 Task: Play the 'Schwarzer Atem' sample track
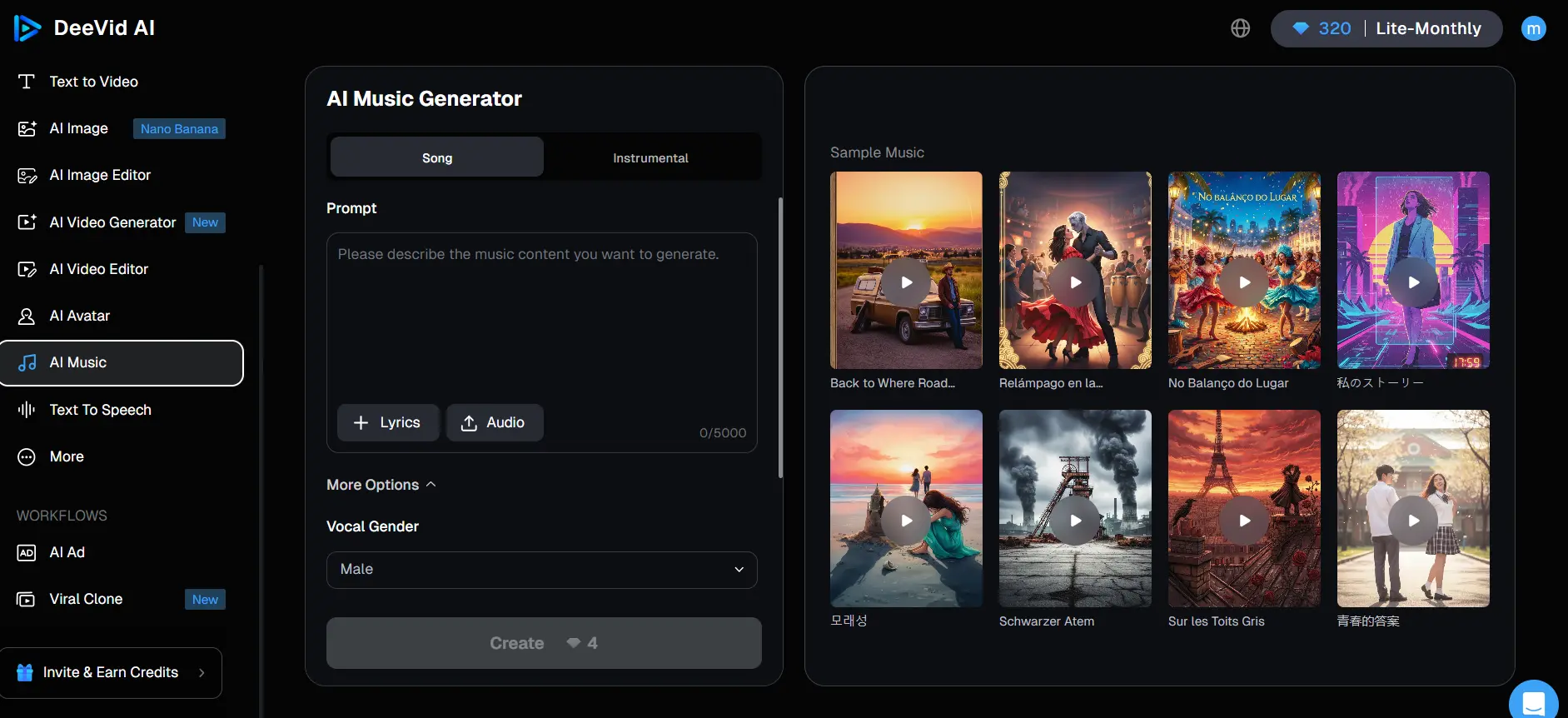point(1075,521)
